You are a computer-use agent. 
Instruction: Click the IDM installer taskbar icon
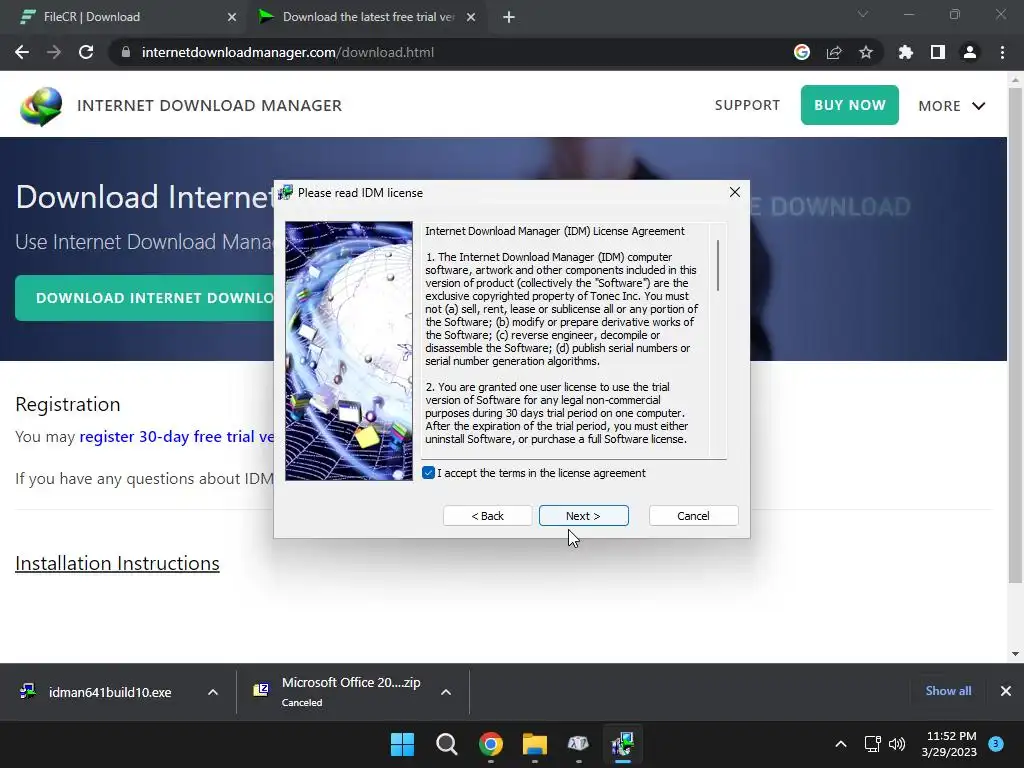(x=622, y=744)
